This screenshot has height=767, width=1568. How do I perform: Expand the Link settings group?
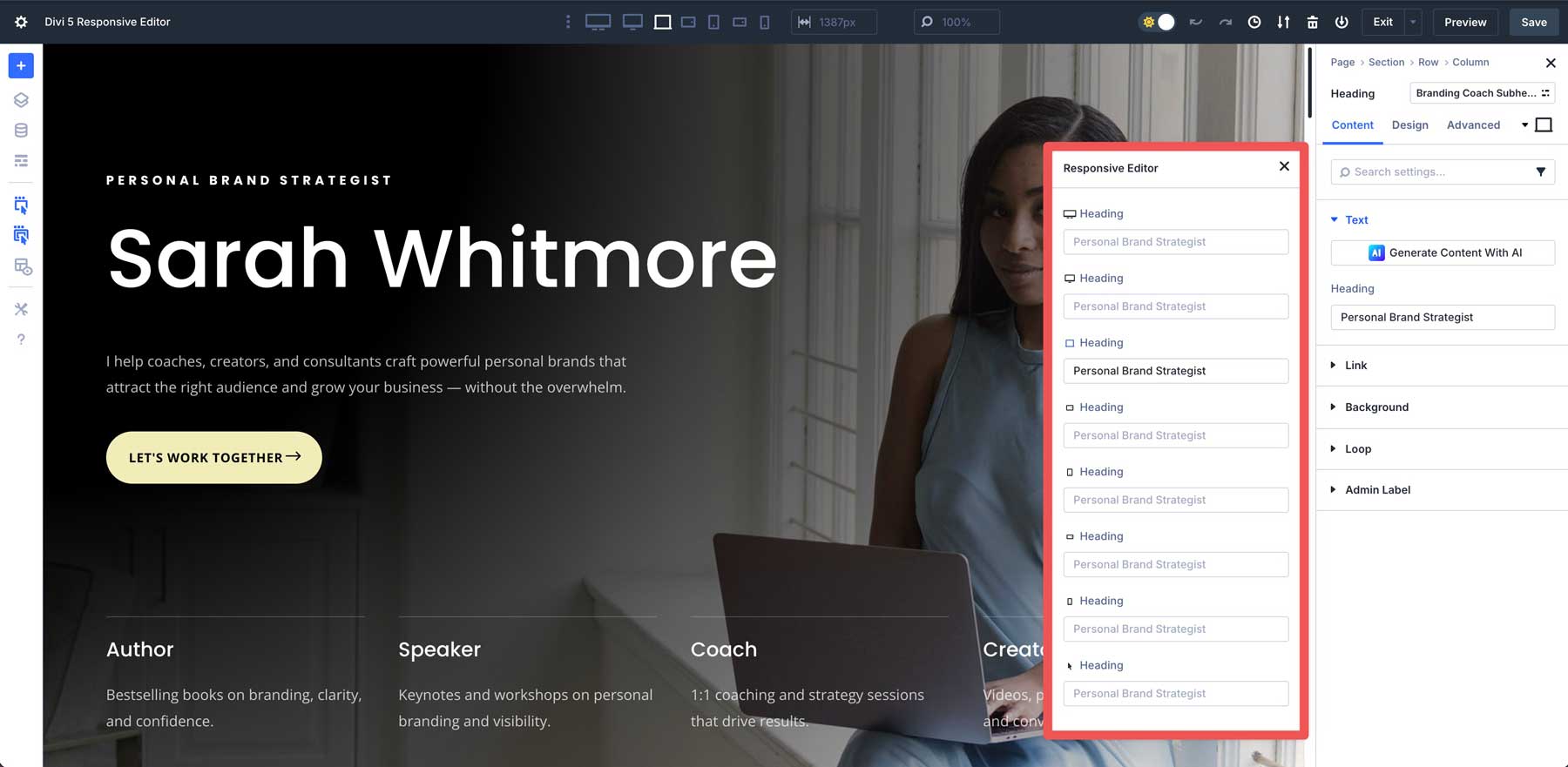[x=1355, y=366]
